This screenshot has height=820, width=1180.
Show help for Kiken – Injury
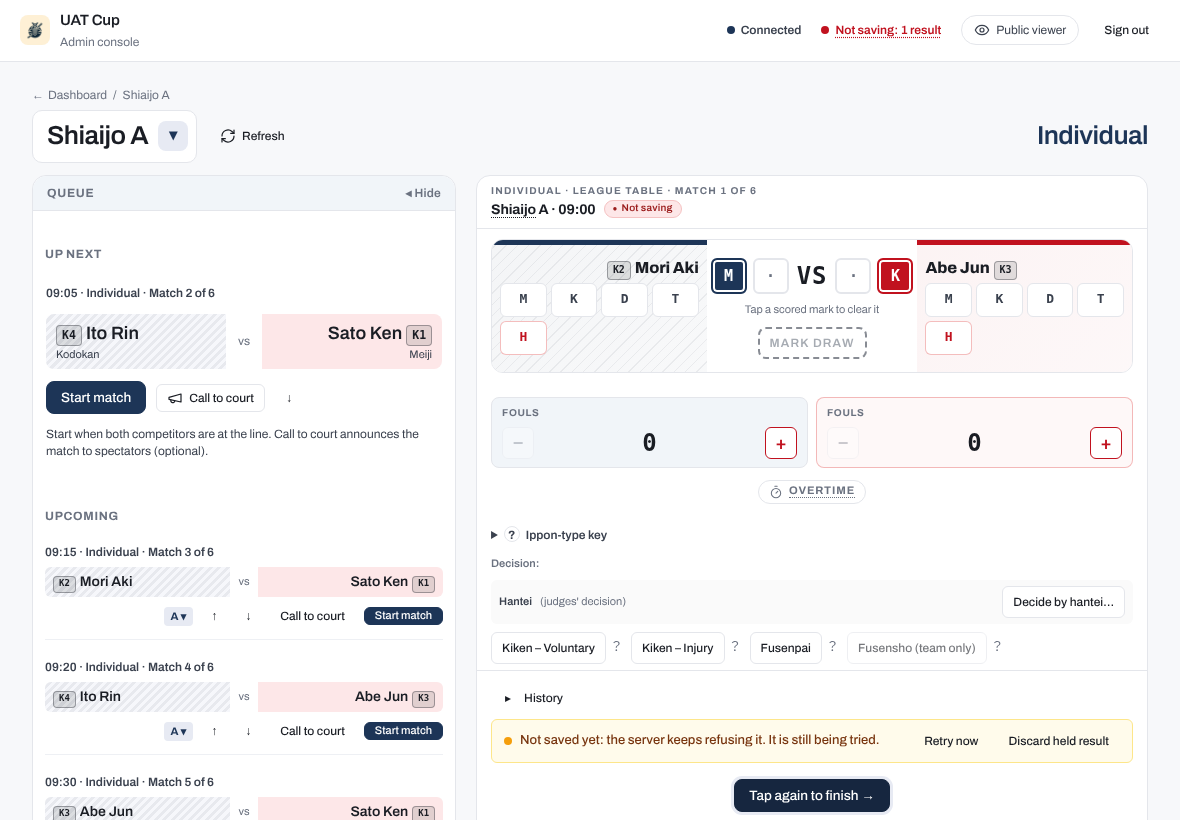[x=735, y=646]
